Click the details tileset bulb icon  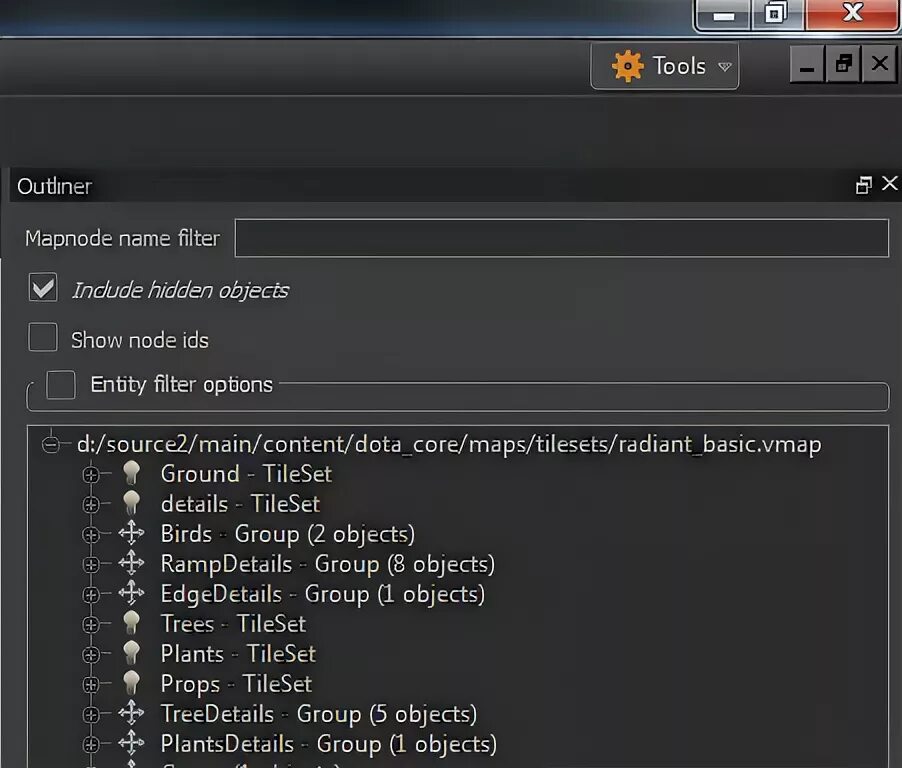click(x=132, y=503)
